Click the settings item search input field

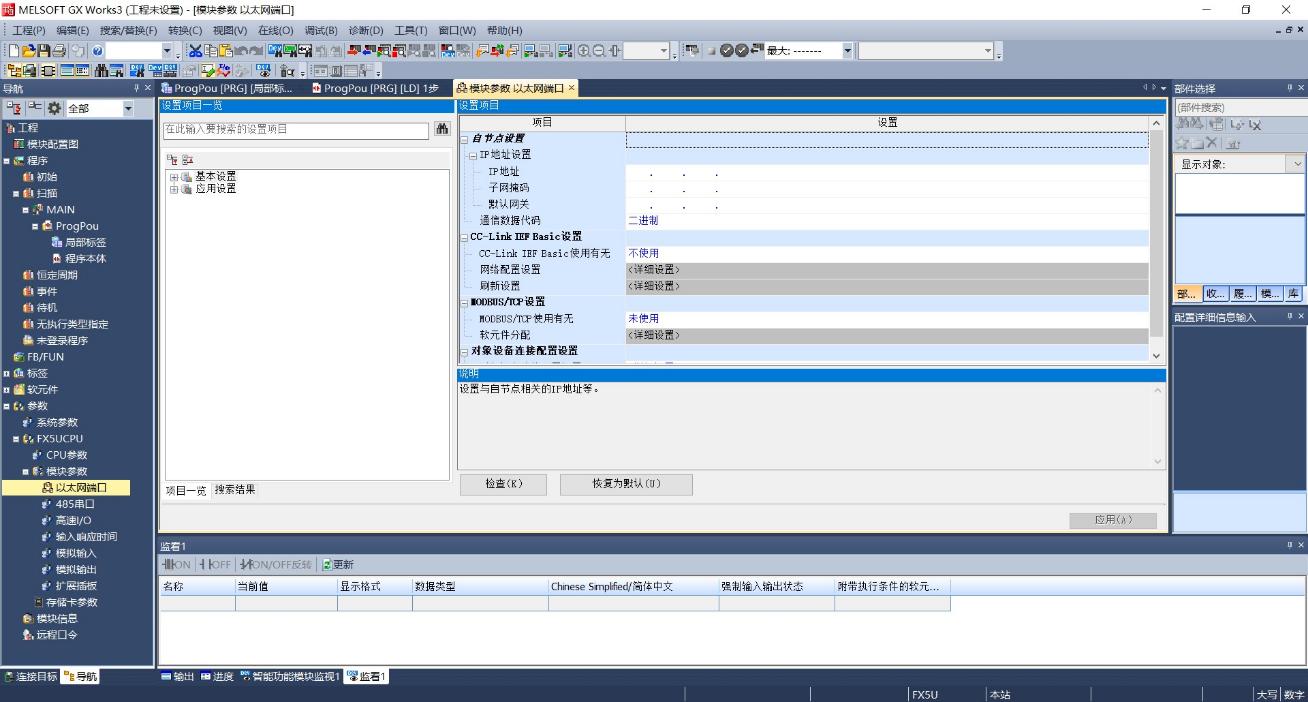tap(296, 130)
